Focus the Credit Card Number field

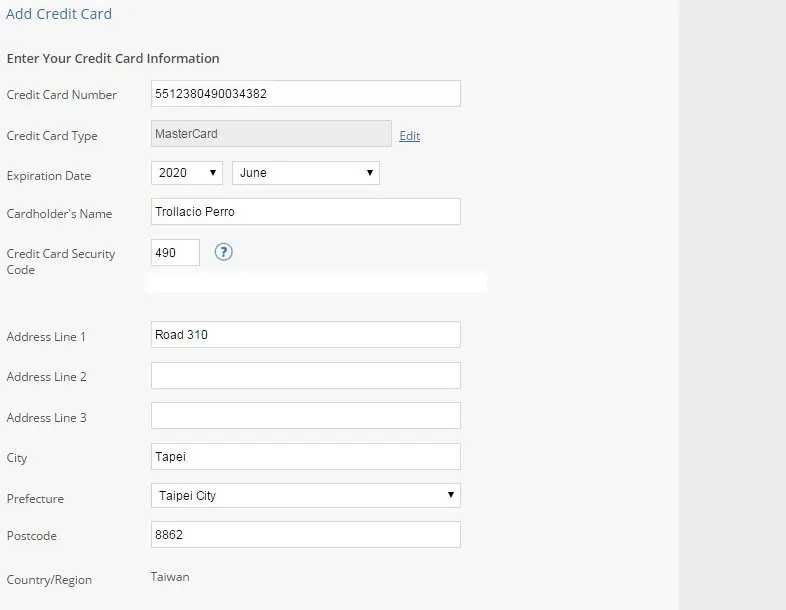(x=306, y=94)
